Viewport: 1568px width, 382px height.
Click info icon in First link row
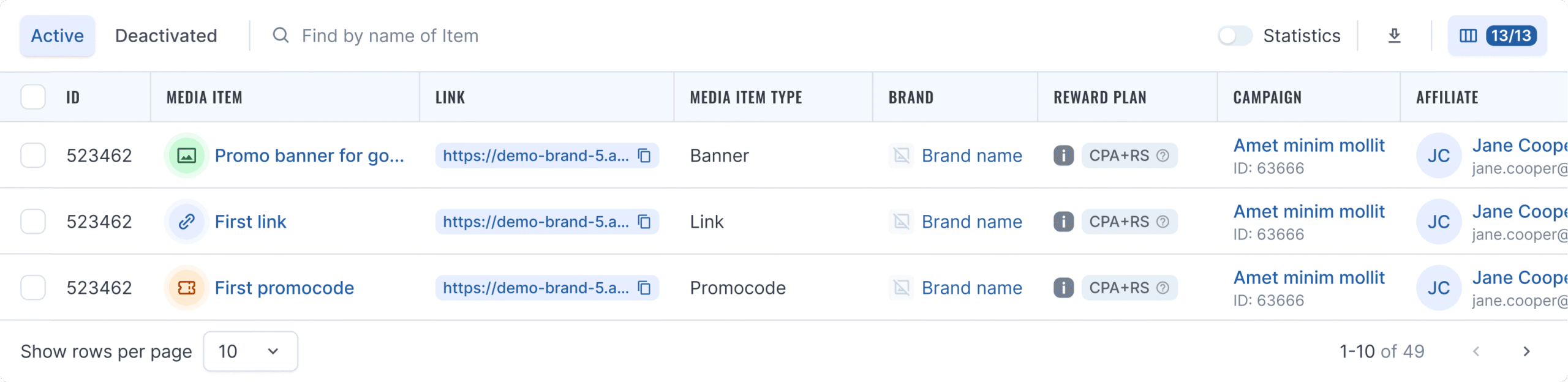tap(1063, 222)
